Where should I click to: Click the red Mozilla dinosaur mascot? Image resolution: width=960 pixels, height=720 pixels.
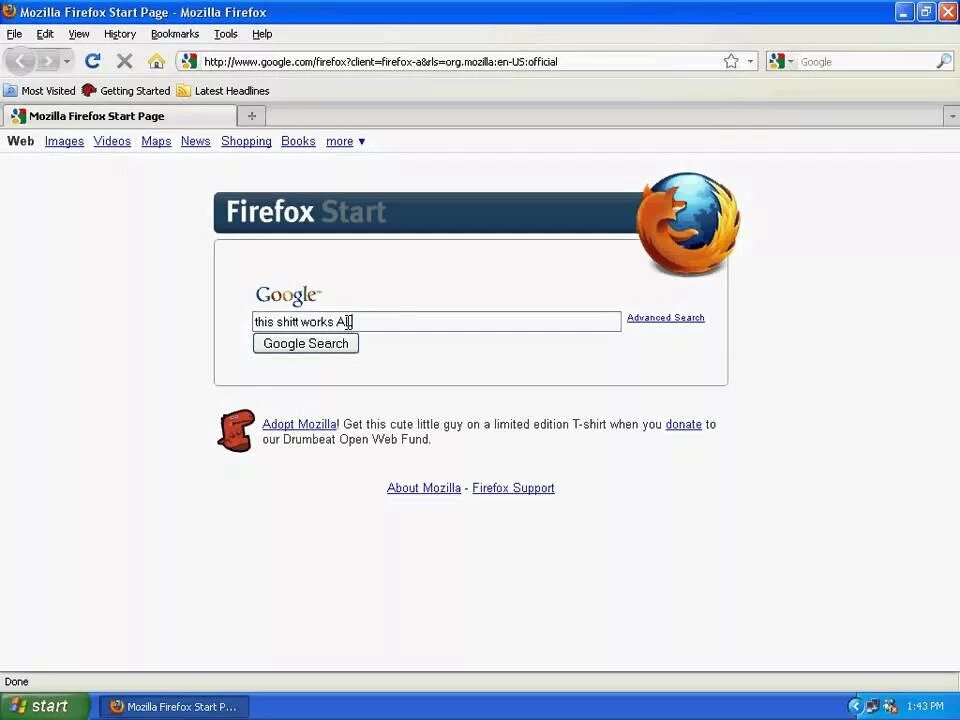[236, 431]
